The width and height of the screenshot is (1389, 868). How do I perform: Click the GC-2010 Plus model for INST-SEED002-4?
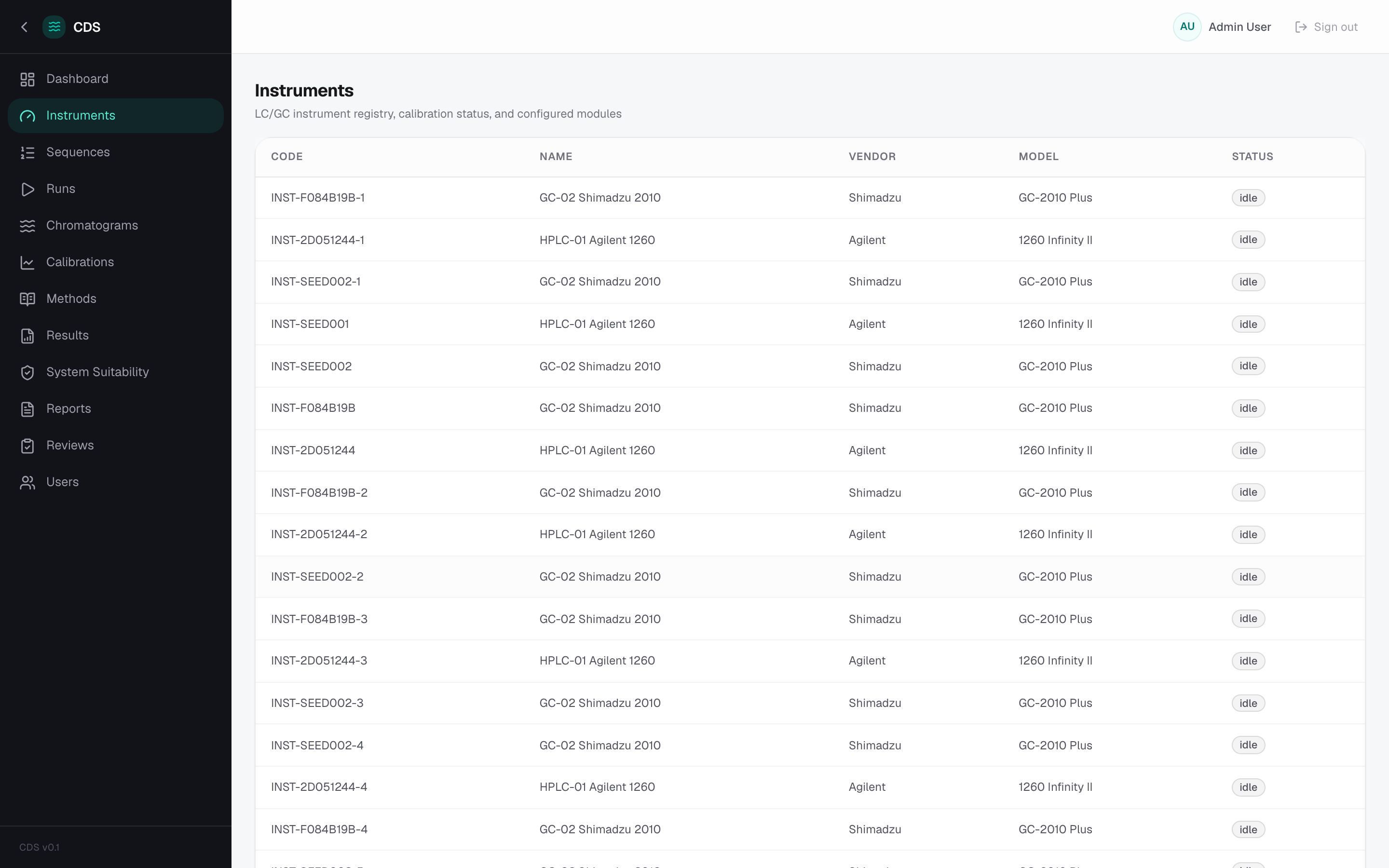(1055, 745)
